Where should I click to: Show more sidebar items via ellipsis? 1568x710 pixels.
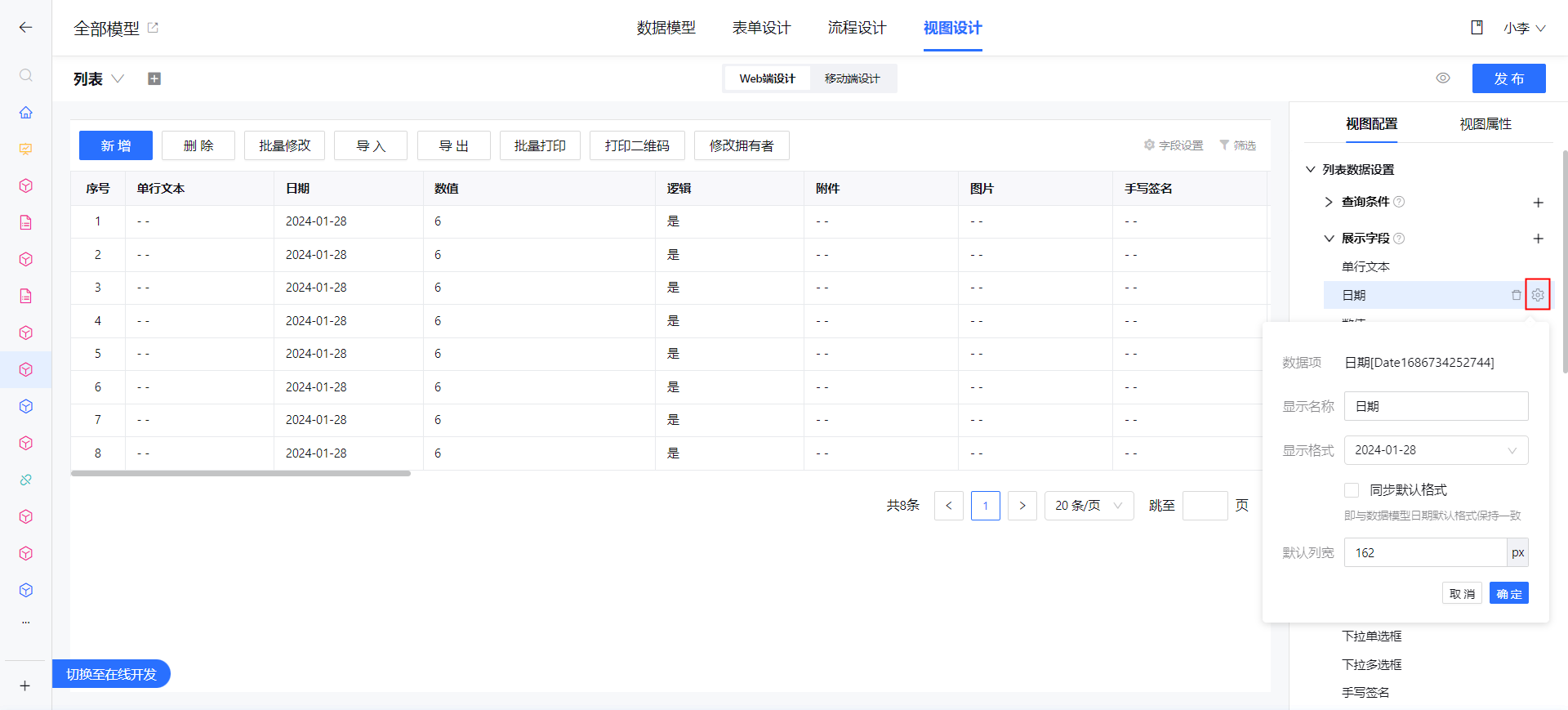coord(26,623)
